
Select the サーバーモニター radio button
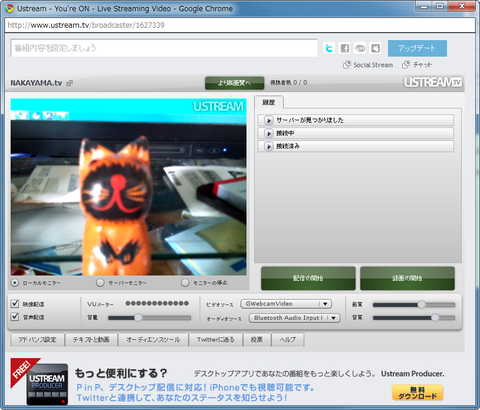pyautogui.click(x=100, y=283)
